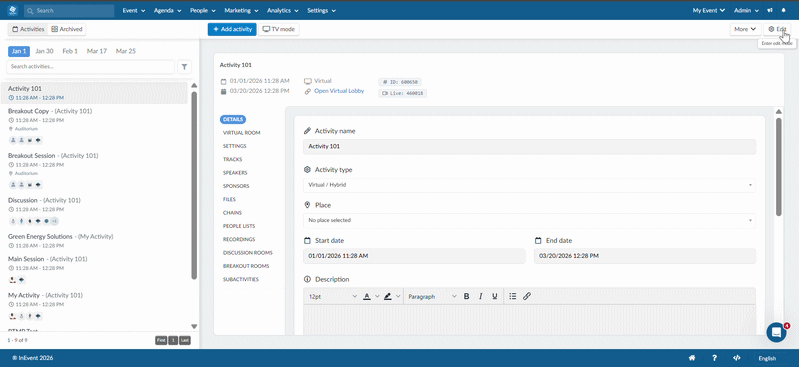Click the TV mode button
The width and height of the screenshot is (799, 367).
click(279, 29)
